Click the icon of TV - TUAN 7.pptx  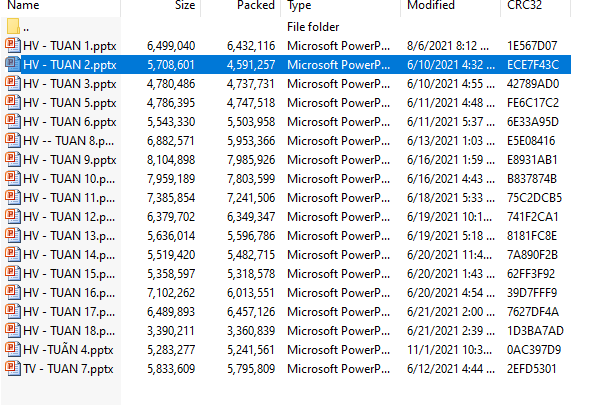[13, 369]
